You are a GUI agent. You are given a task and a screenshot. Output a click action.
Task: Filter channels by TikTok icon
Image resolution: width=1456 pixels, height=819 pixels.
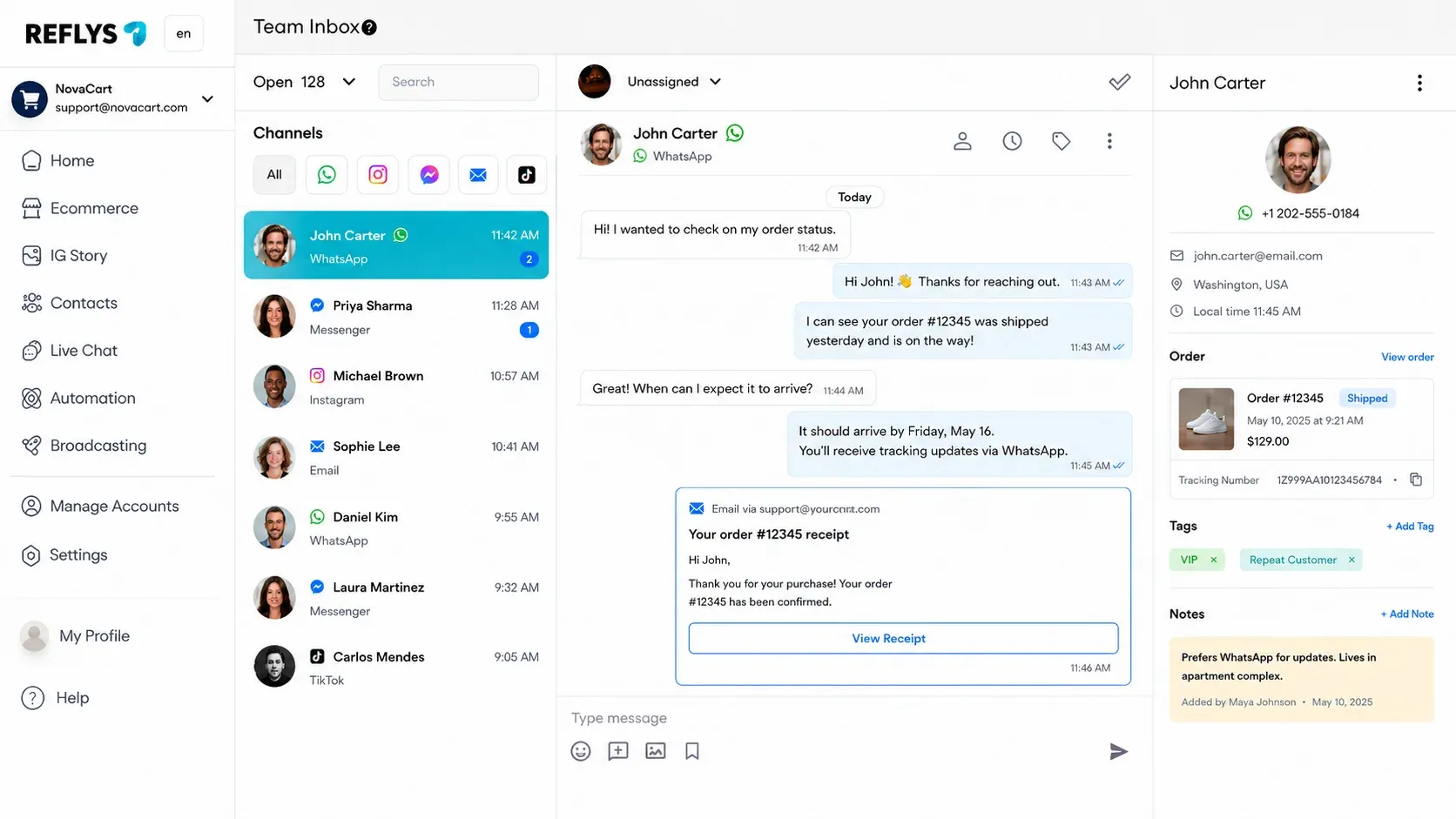tap(527, 175)
